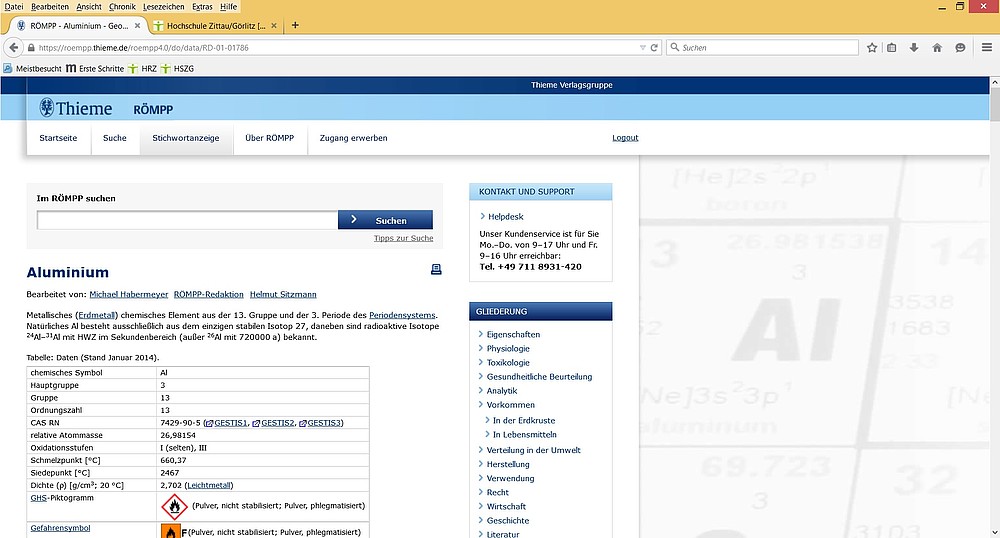Go to the browser home page icon
Viewport: 1000px width, 538px height.
[x=937, y=47]
